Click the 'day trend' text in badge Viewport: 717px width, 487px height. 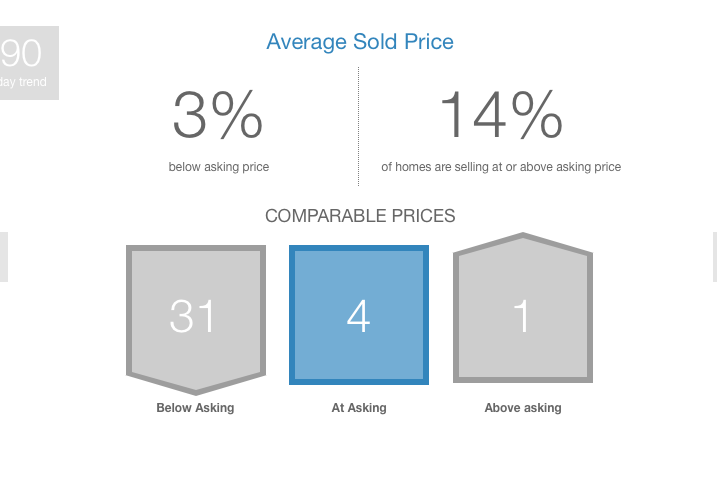point(23,82)
